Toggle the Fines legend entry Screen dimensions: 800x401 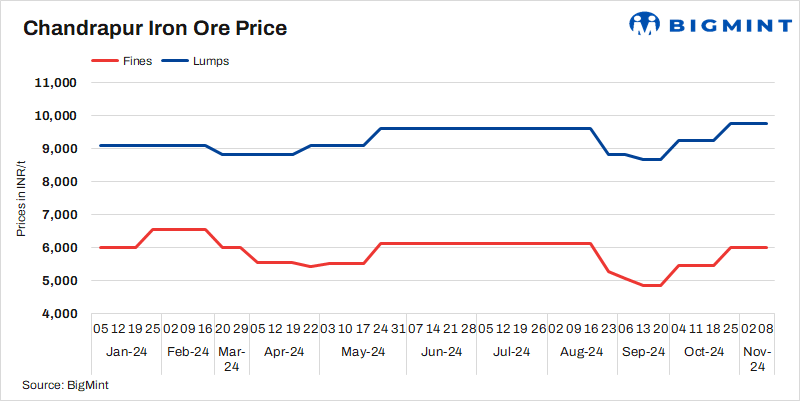click(137, 61)
